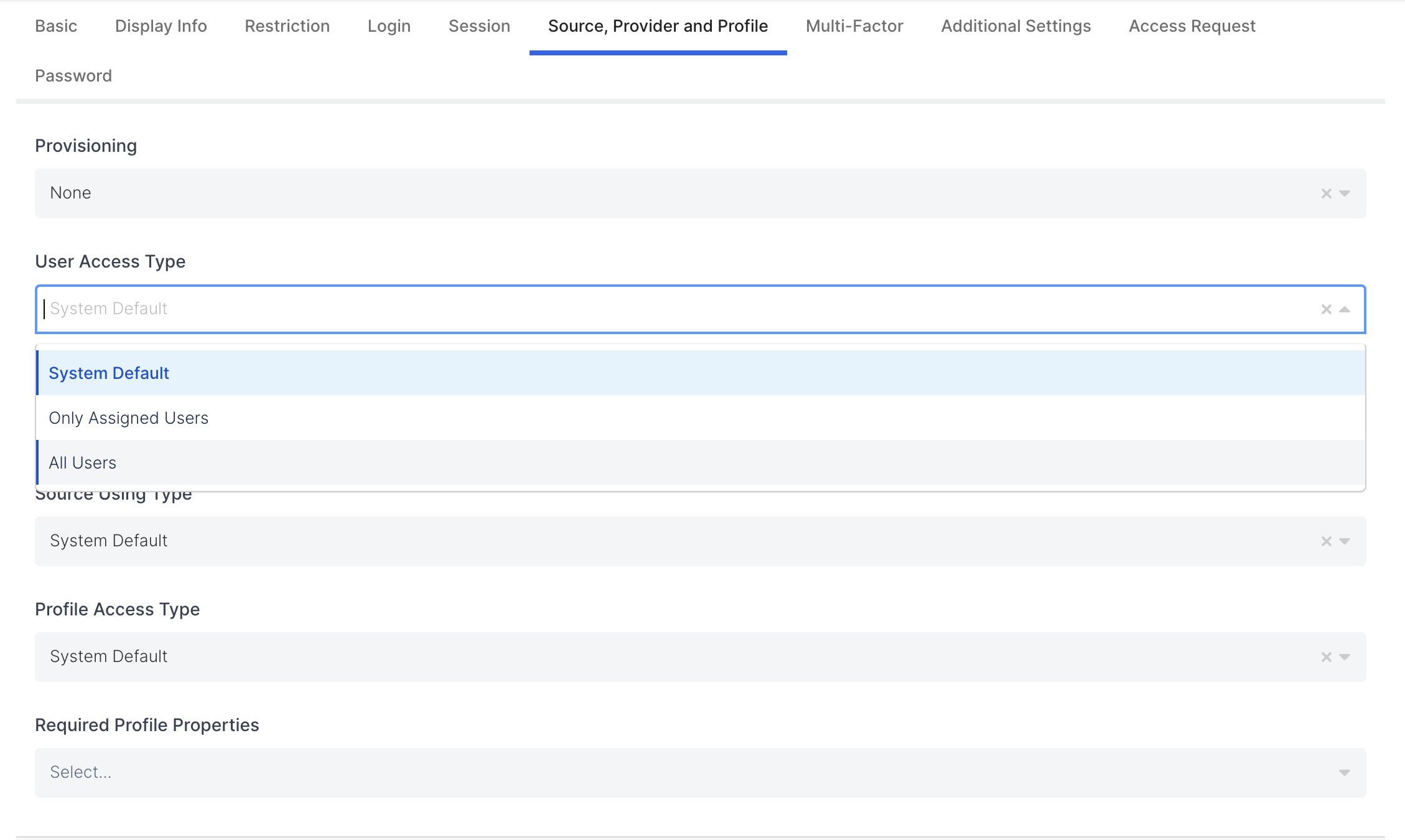1405x840 pixels.
Task: Clear User Access Type with X icon
Action: point(1326,309)
